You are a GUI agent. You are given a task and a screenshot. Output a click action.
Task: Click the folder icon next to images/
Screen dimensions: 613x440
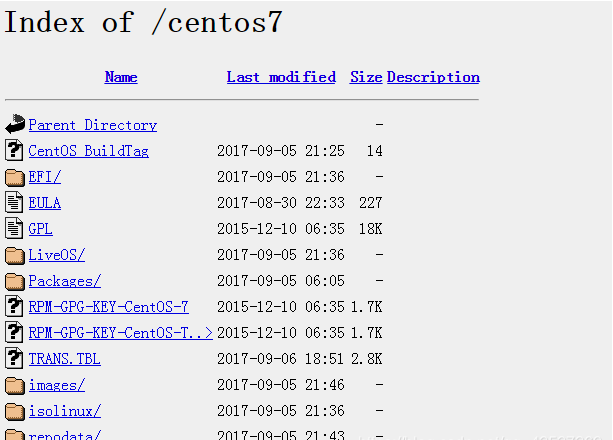[x=15, y=385]
